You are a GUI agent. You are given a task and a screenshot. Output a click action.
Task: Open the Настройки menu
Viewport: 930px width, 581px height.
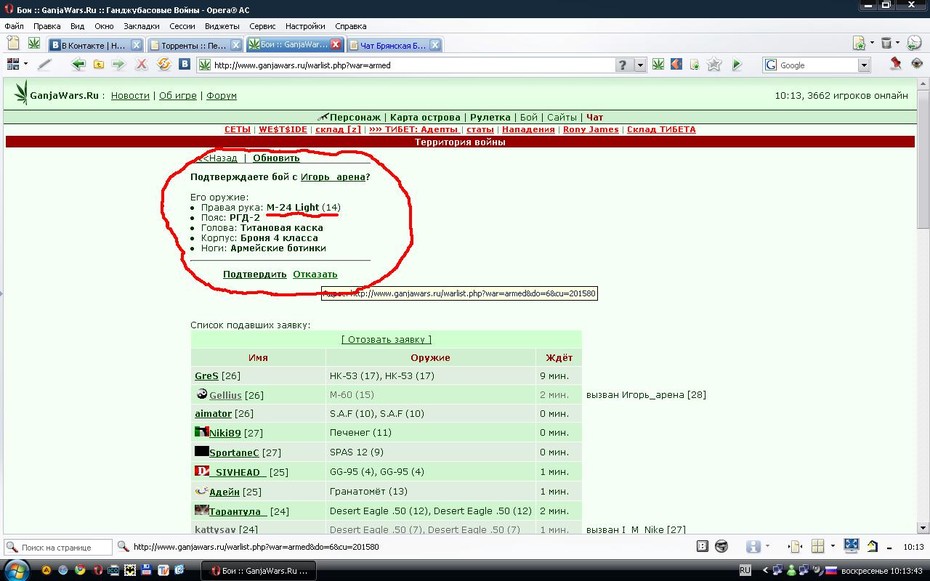305,26
